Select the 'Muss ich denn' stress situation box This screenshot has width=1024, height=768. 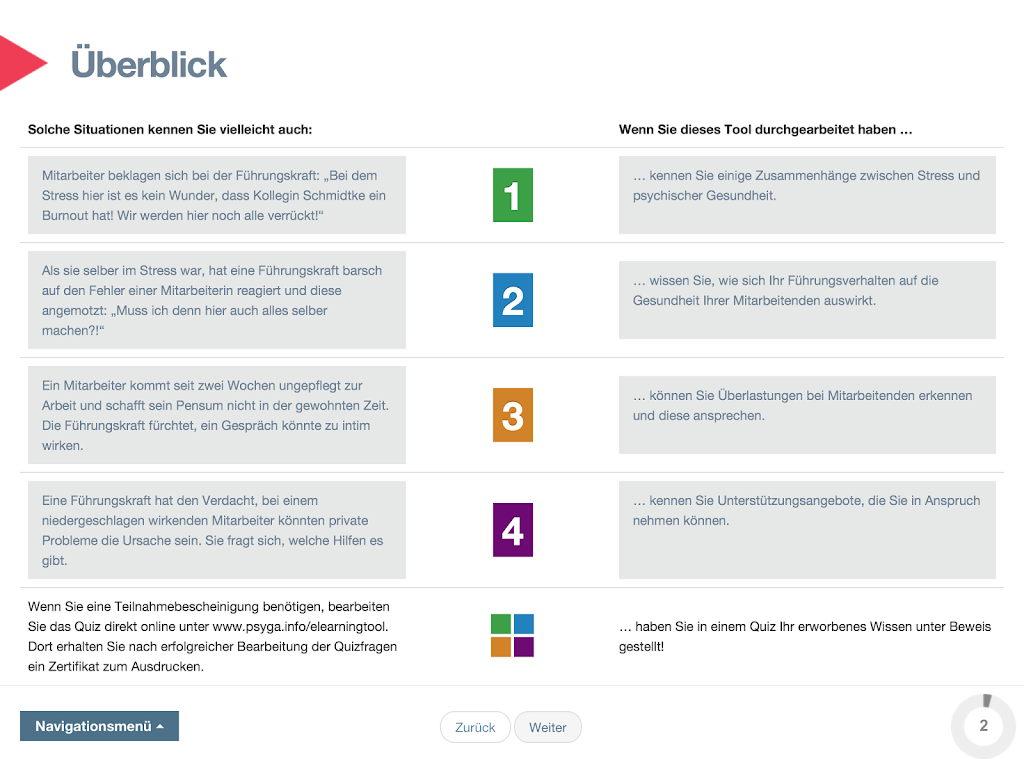coord(216,300)
